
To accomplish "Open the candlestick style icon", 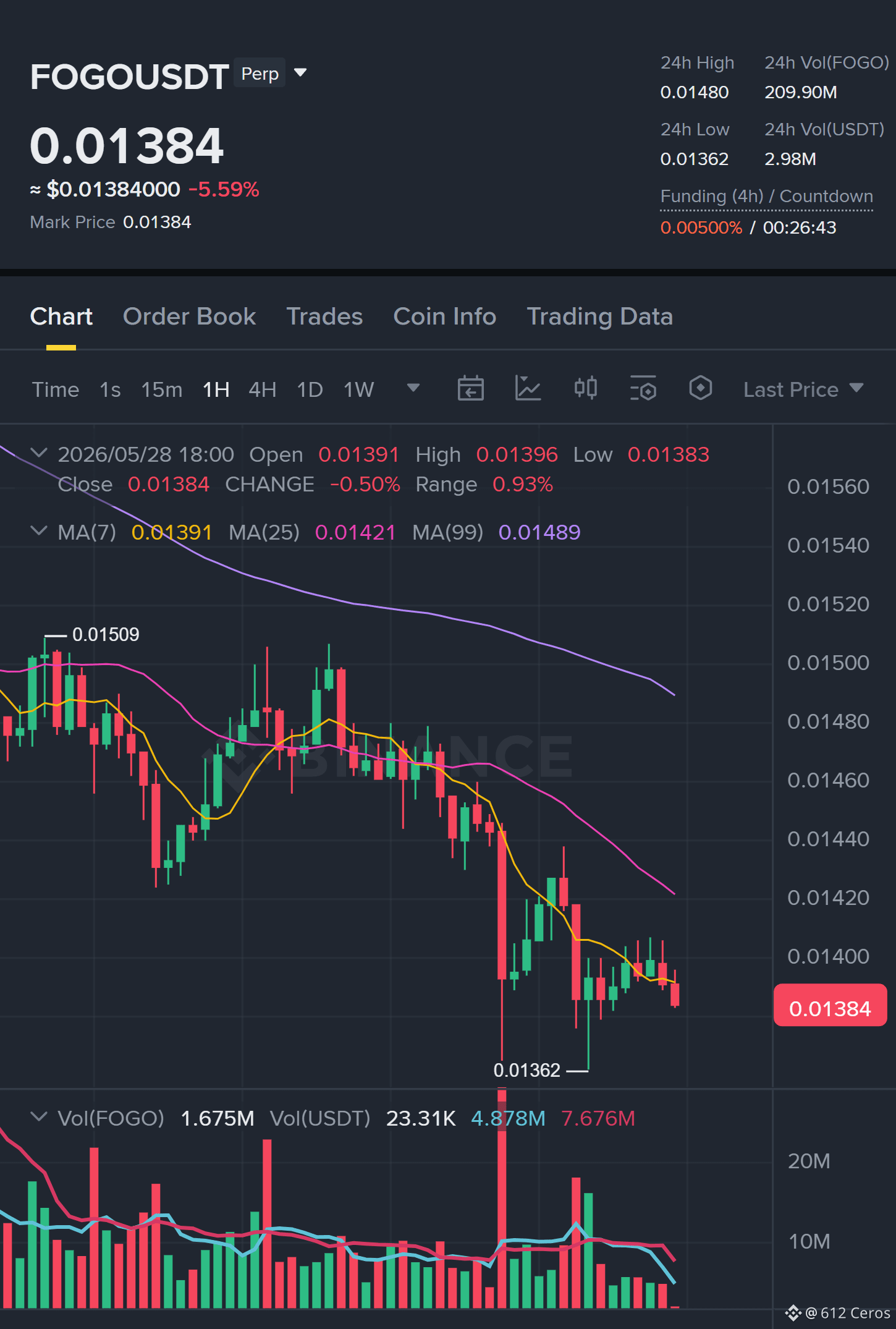I will (x=585, y=388).
